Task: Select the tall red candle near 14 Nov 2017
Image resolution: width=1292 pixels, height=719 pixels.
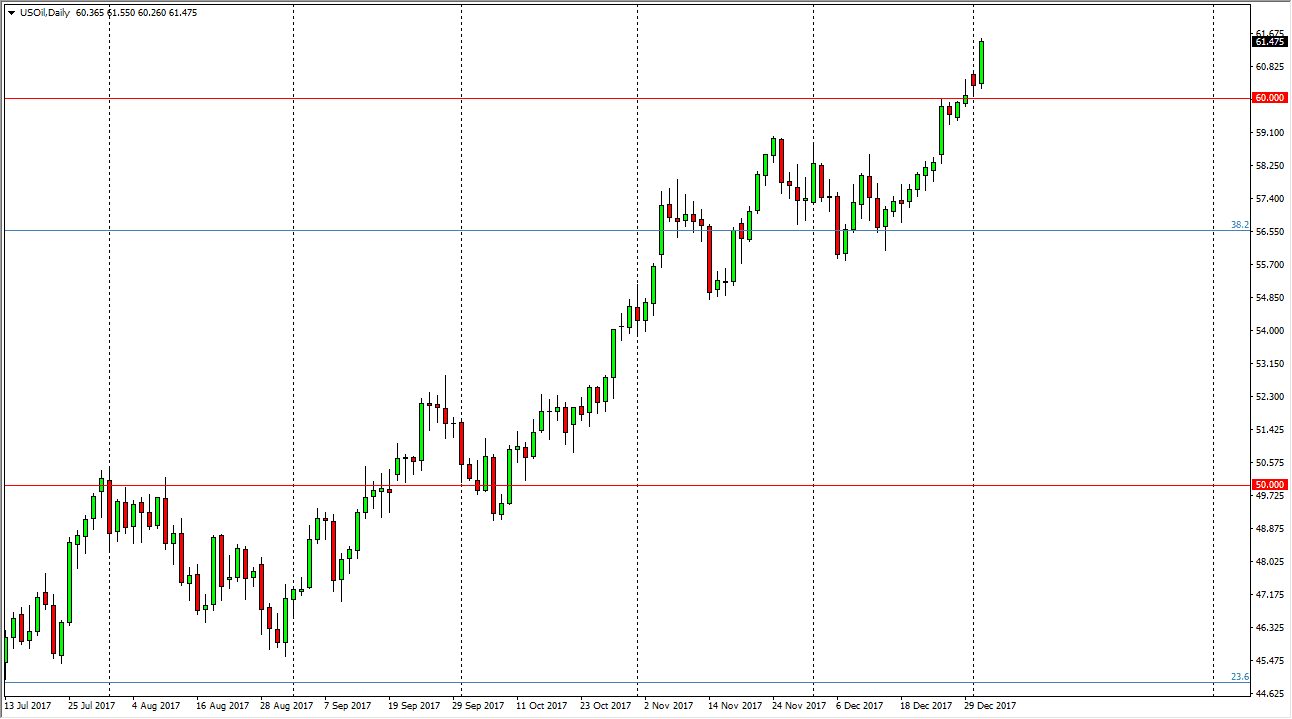Action: click(712, 260)
